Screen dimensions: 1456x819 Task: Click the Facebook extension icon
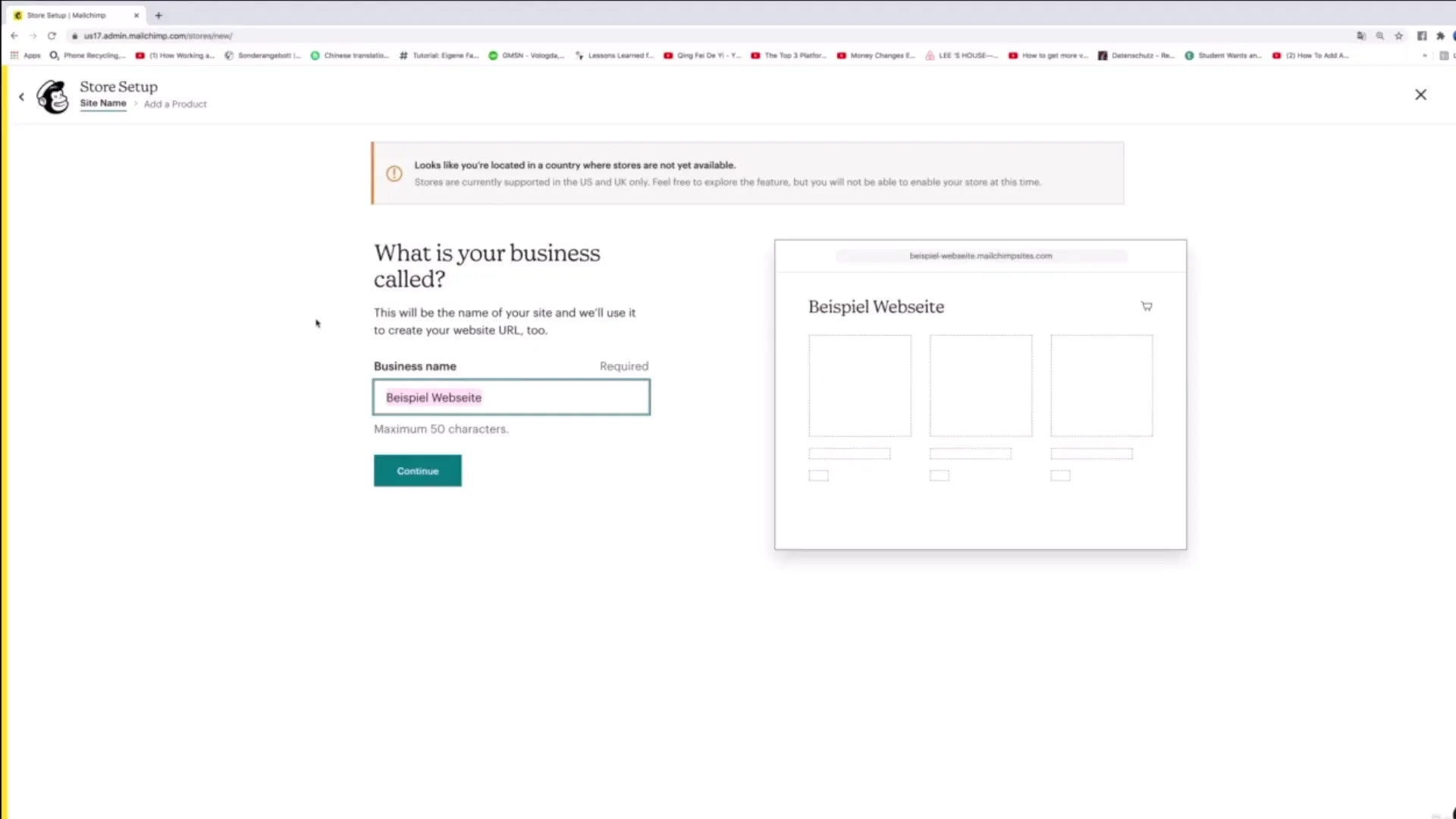1422,36
